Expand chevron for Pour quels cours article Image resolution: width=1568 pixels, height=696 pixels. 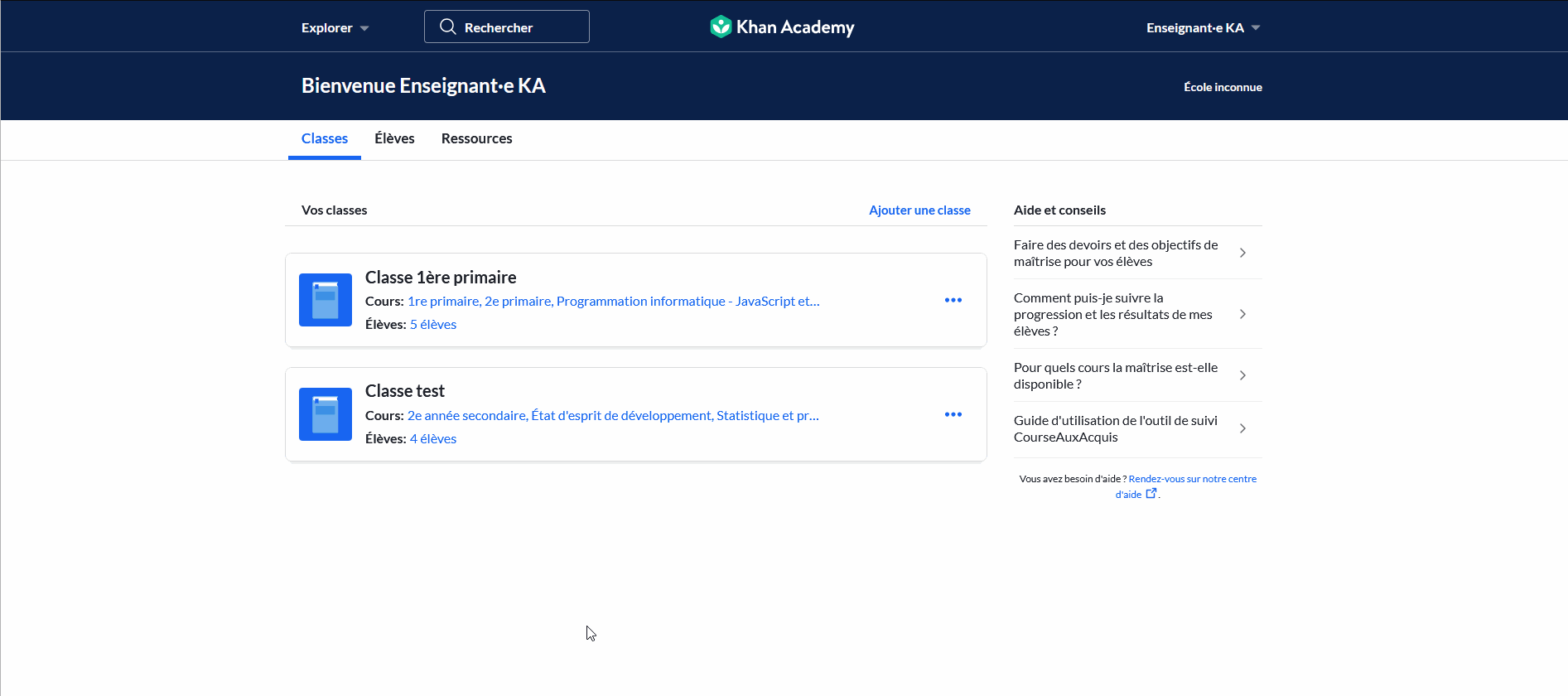click(x=1242, y=375)
